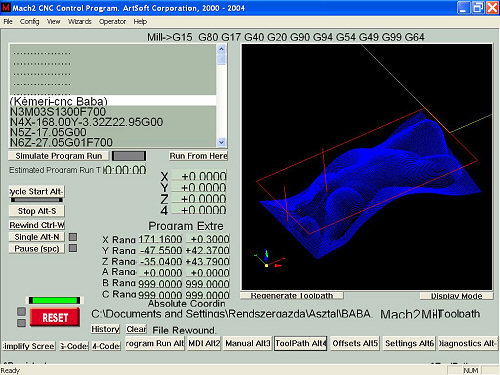Click the Display Mode button

pos(456,296)
